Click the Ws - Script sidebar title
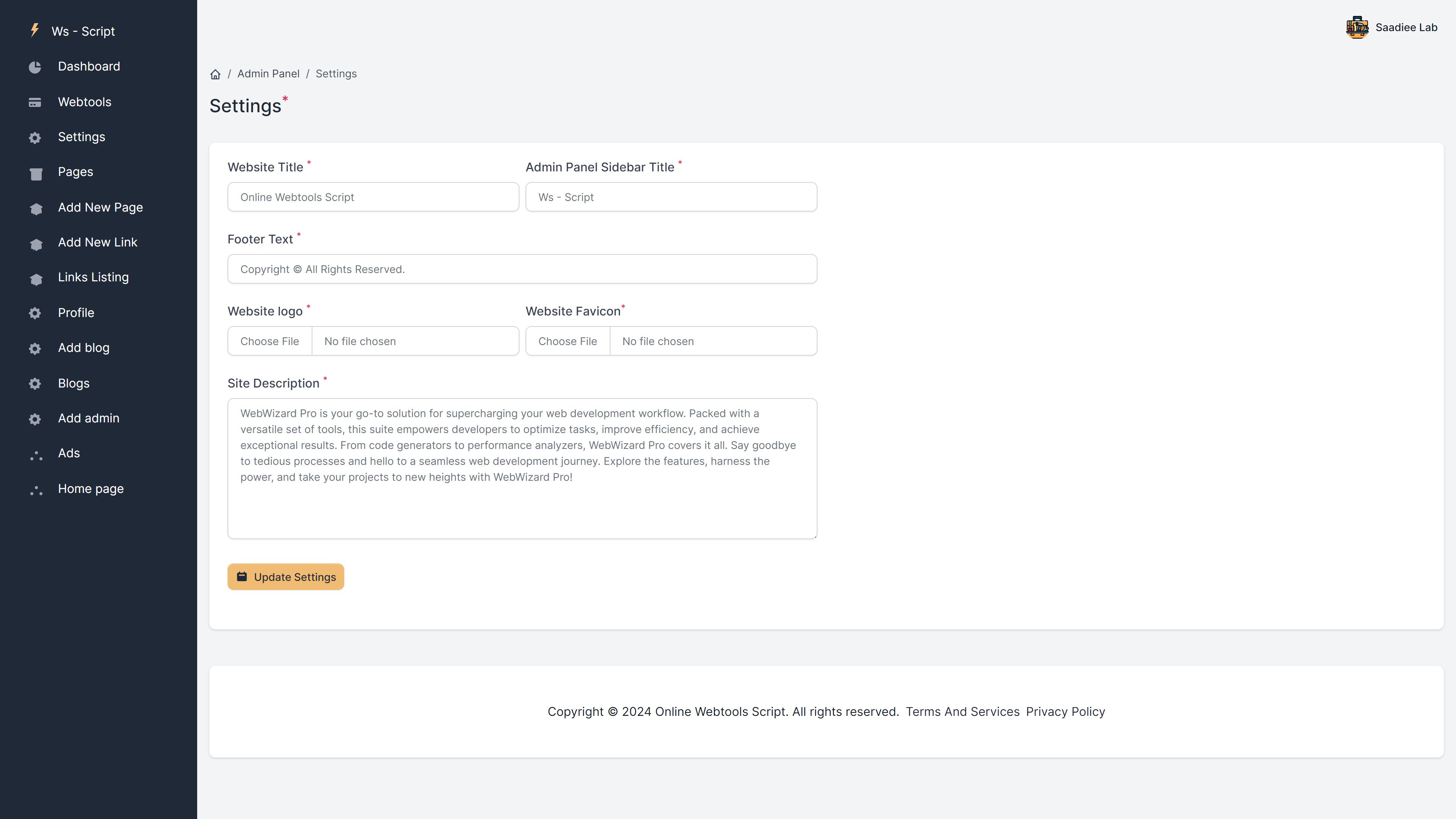This screenshot has height=819, width=1456. click(83, 31)
